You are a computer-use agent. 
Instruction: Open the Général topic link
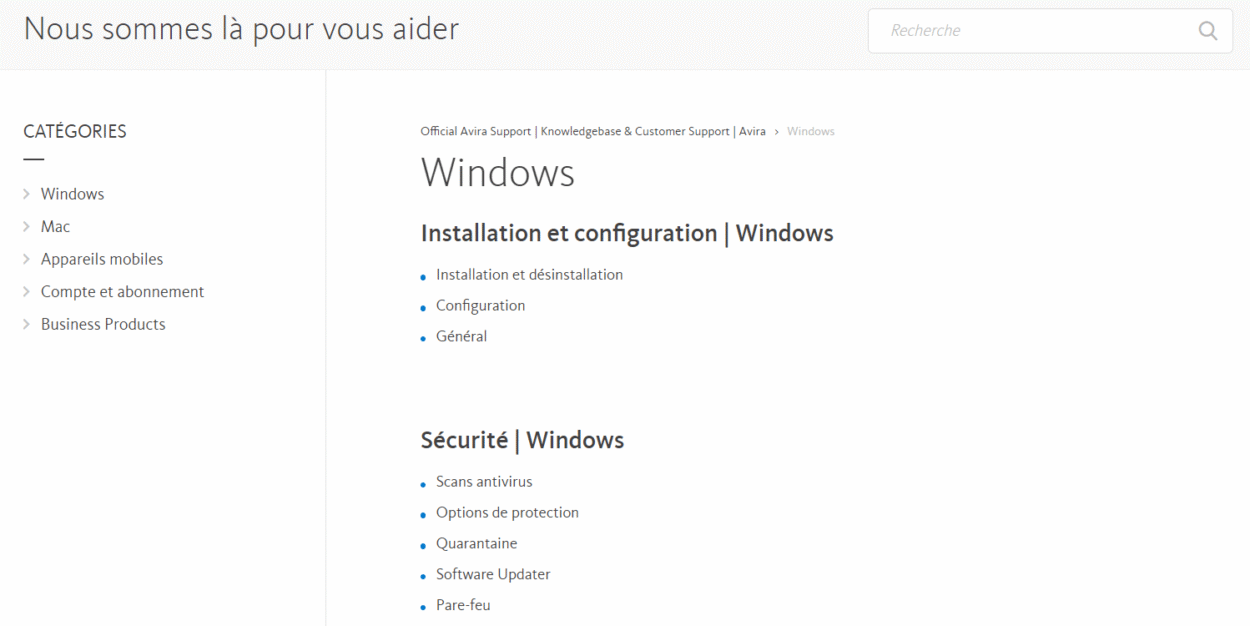pos(461,337)
